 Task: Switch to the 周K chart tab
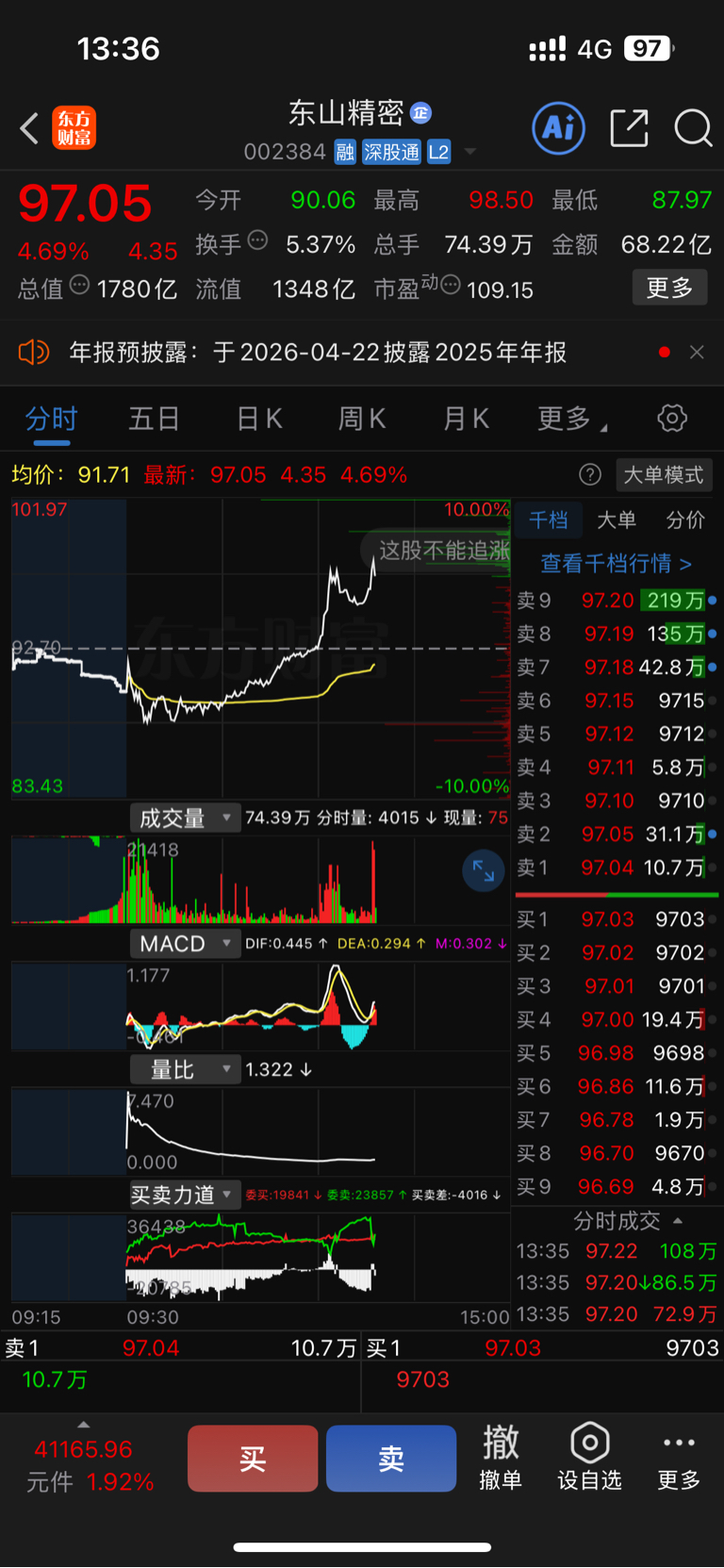click(x=362, y=419)
